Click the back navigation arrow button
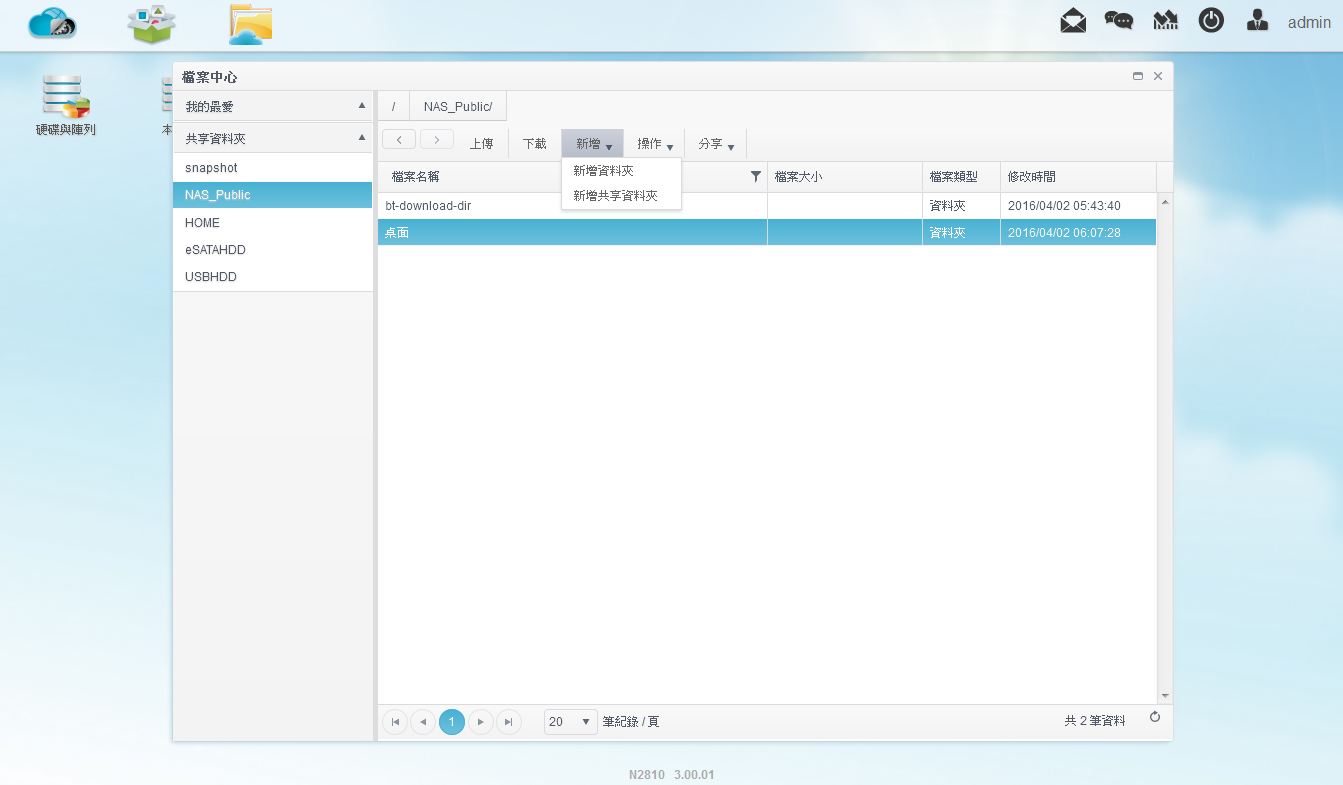 399,140
